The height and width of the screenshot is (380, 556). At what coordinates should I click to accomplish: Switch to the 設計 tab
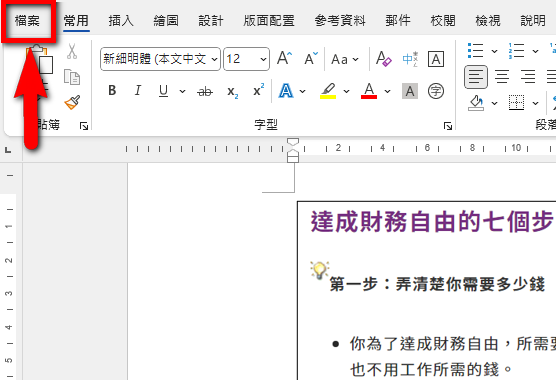(x=211, y=21)
